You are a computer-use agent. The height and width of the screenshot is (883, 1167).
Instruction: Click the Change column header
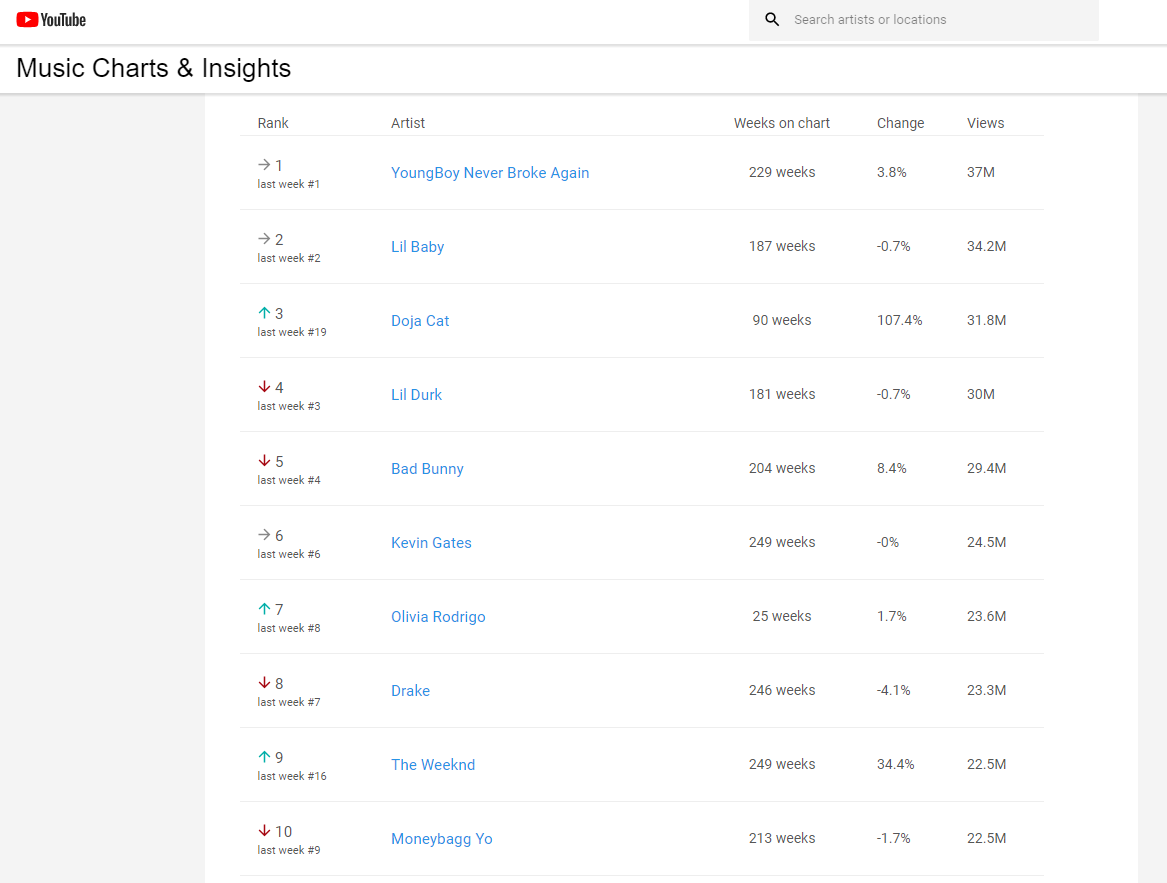tap(900, 123)
